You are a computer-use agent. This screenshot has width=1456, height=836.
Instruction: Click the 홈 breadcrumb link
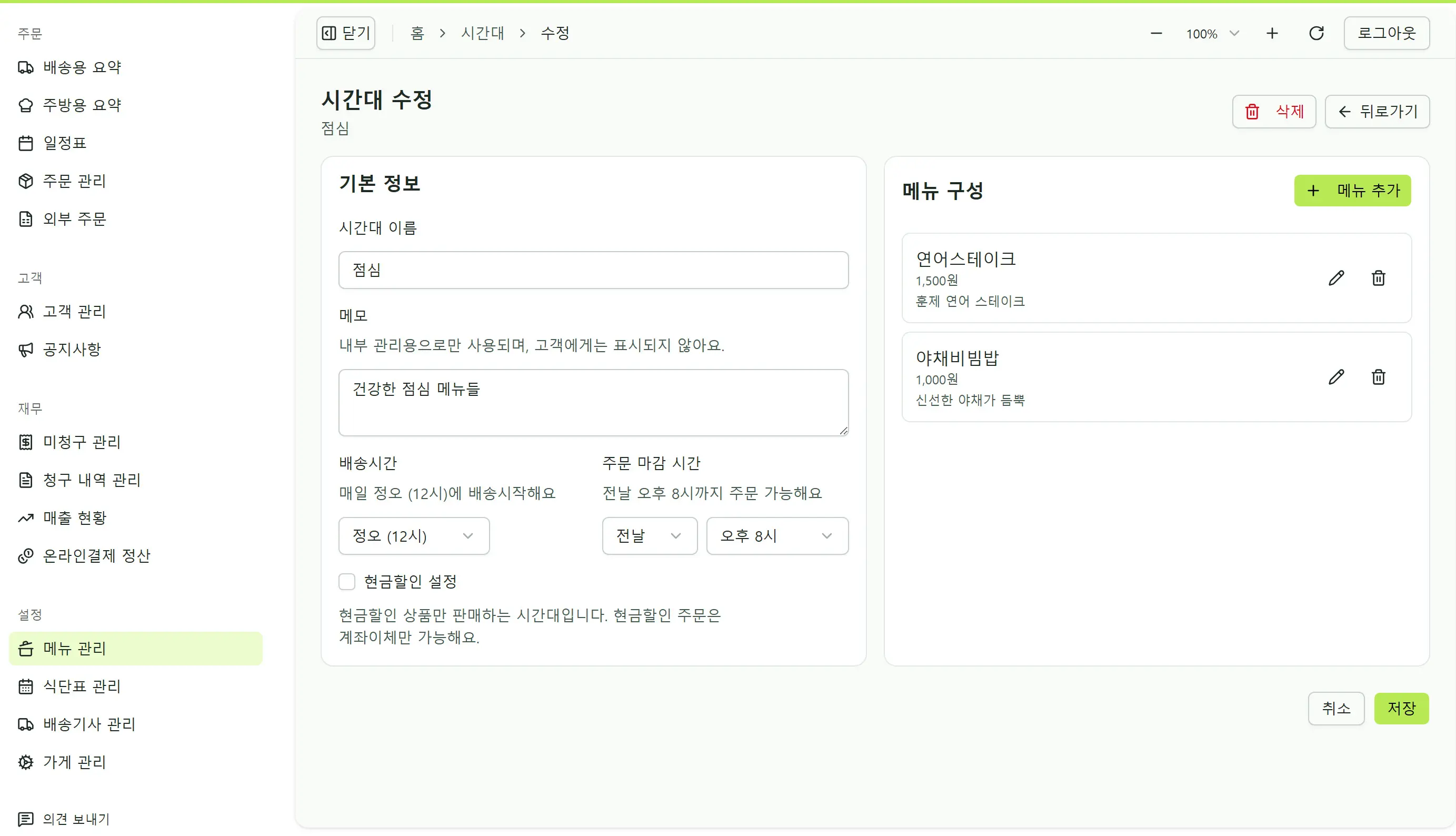pos(417,33)
